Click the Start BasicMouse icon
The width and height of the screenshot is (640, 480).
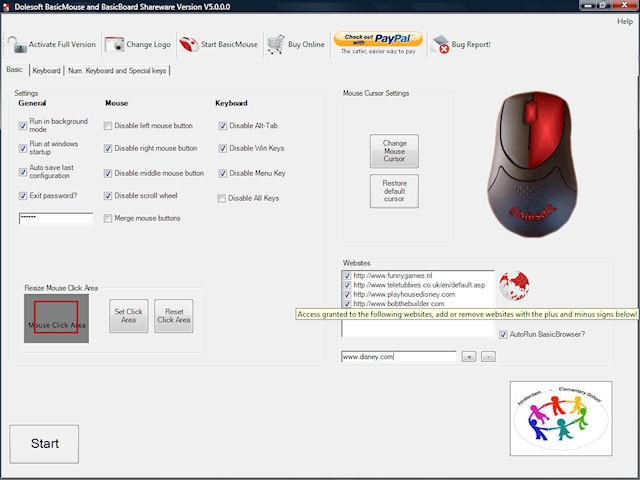tap(190, 44)
